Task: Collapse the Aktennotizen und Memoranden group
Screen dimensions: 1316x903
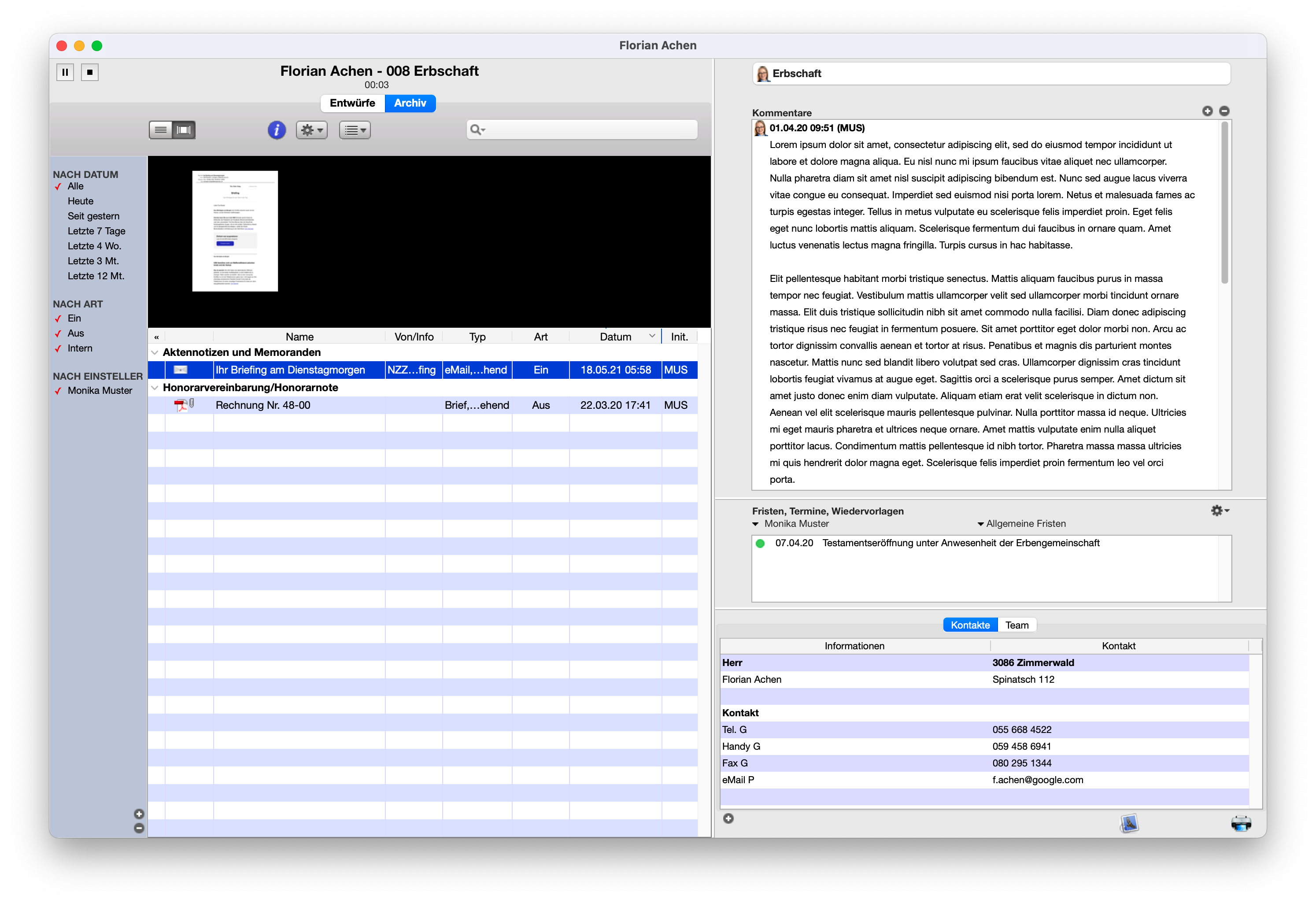Action: (x=155, y=352)
